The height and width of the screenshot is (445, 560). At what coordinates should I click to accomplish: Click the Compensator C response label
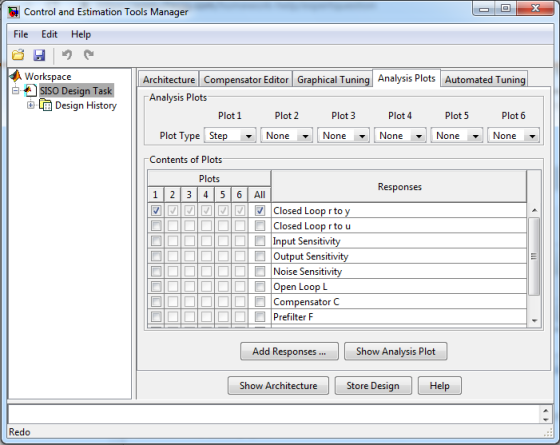[306, 302]
